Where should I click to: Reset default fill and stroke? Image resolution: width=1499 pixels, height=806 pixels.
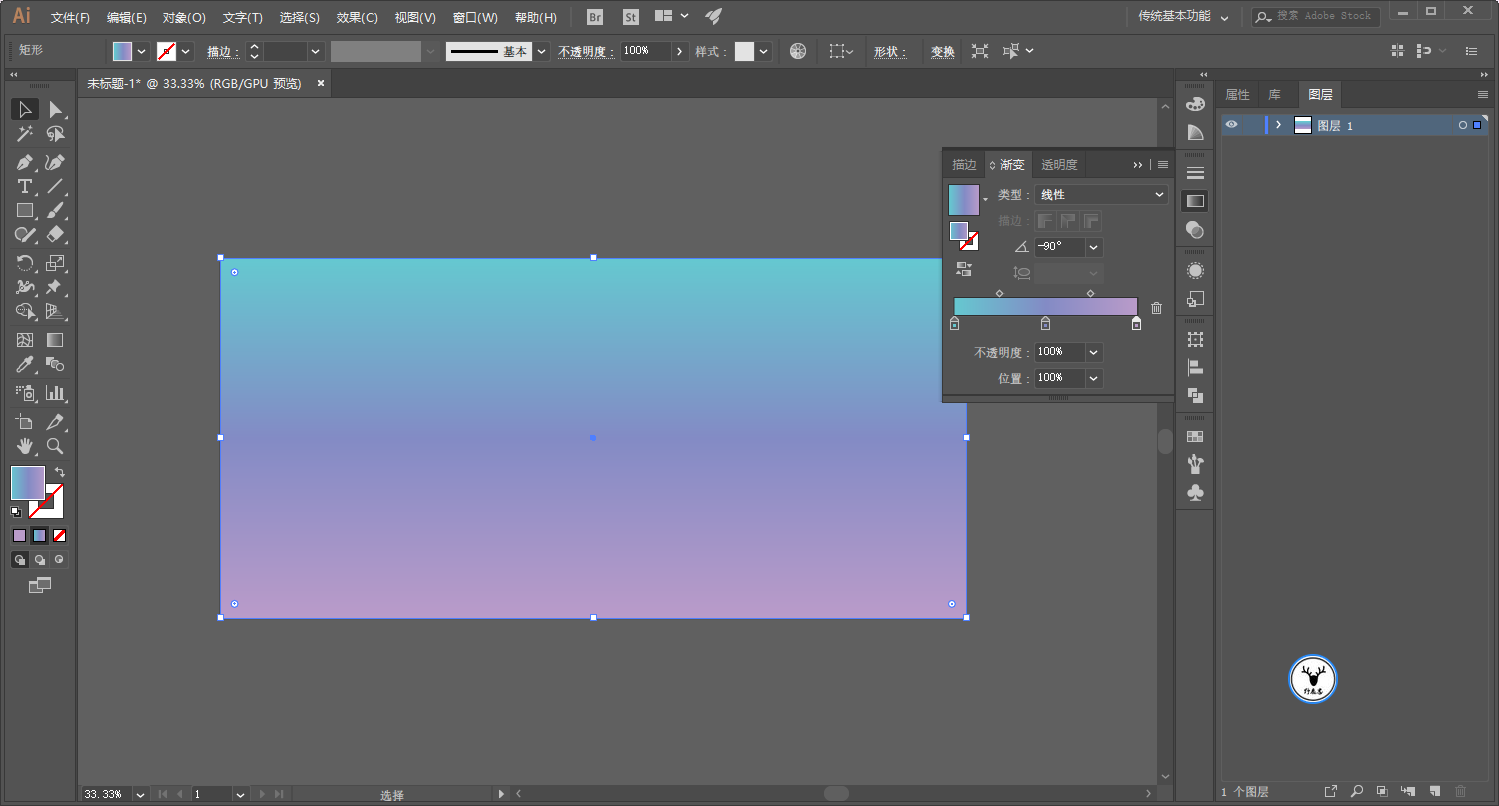pyautogui.click(x=16, y=511)
